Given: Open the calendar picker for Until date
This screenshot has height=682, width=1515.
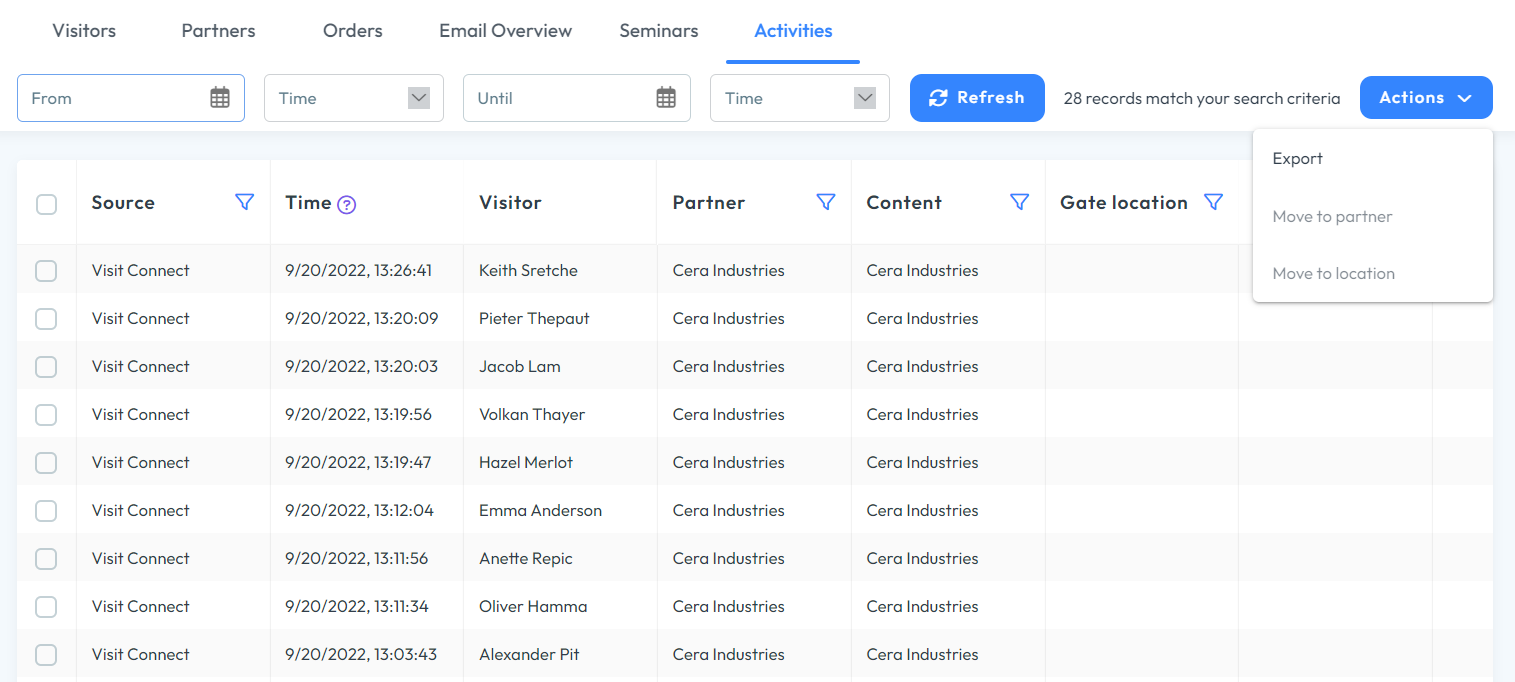Looking at the screenshot, I should 665,97.
